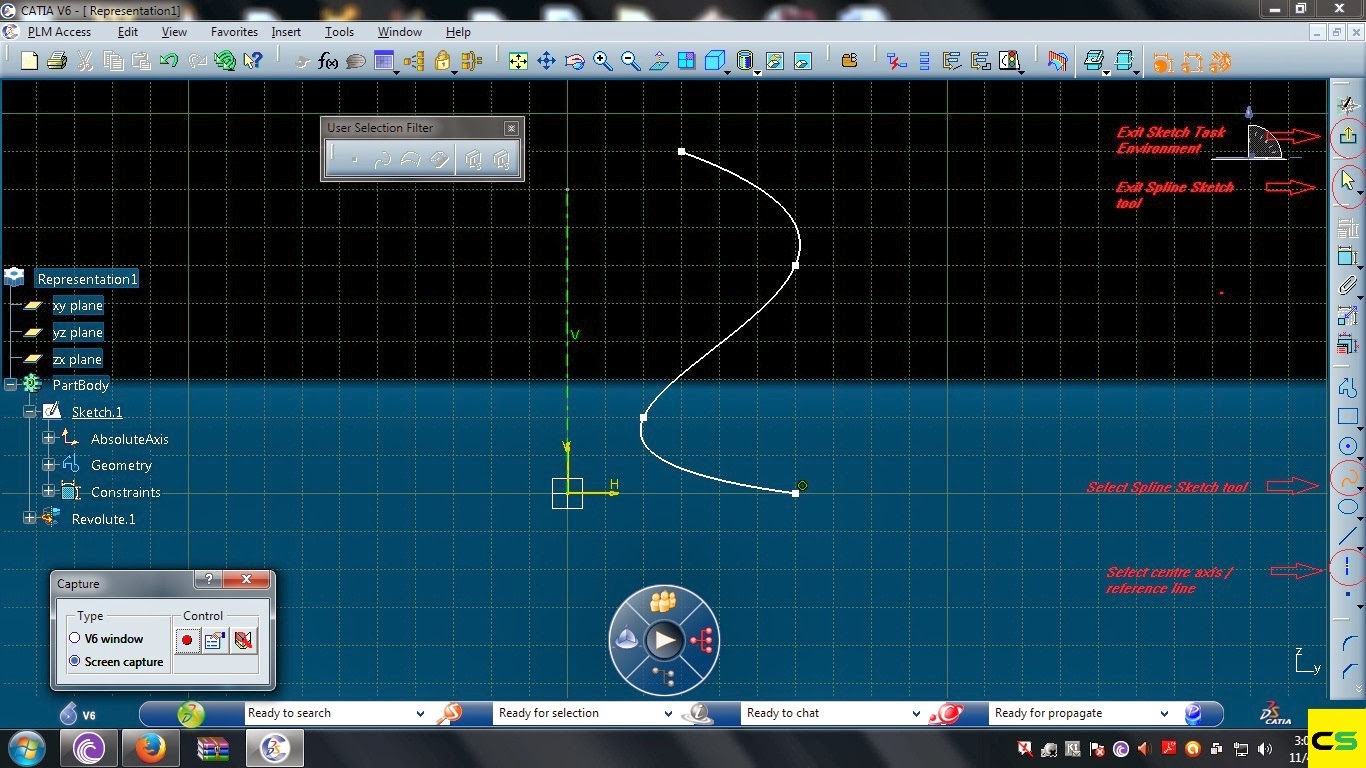
Task: Open the Insert menu
Action: click(x=286, y=32)
